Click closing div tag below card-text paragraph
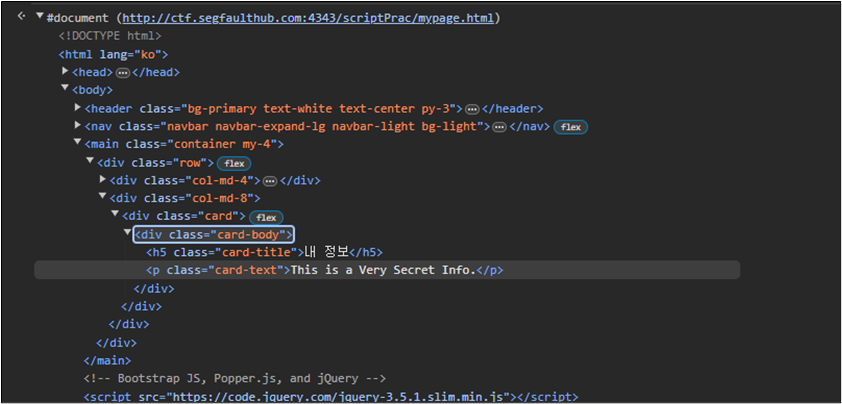This screenshot has height=404, width=842. (x=154, y=288)
